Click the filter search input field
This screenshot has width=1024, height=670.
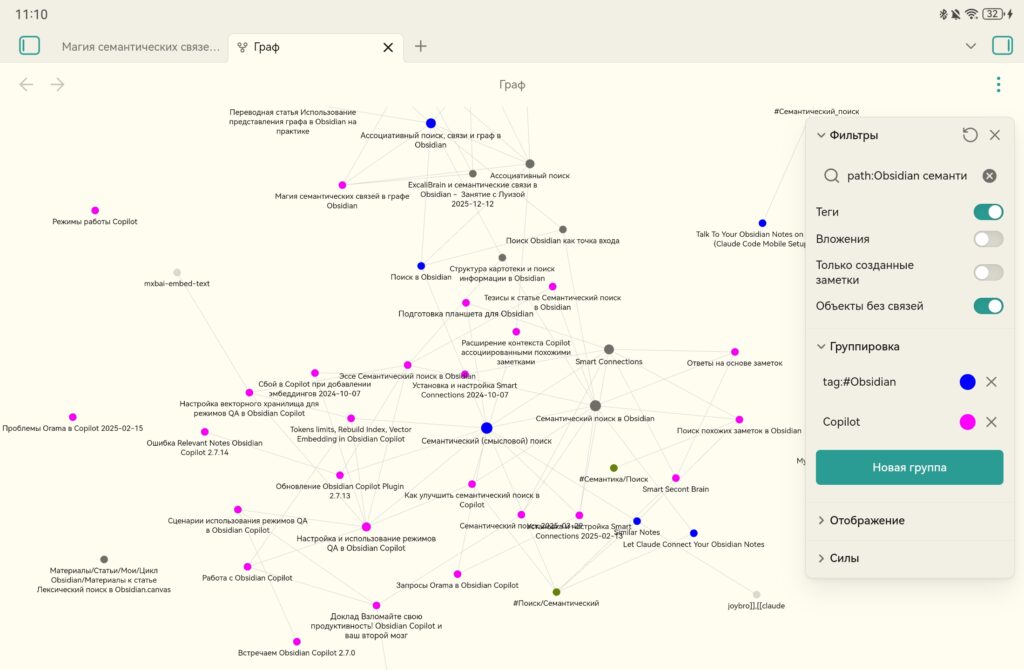(905, 176)
